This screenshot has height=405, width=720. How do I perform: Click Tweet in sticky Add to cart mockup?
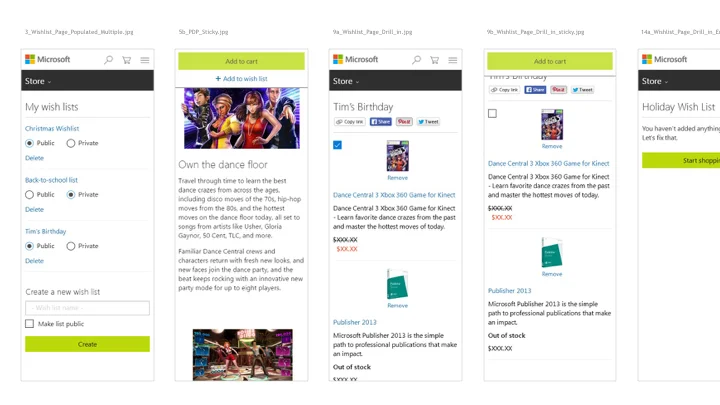583,90
